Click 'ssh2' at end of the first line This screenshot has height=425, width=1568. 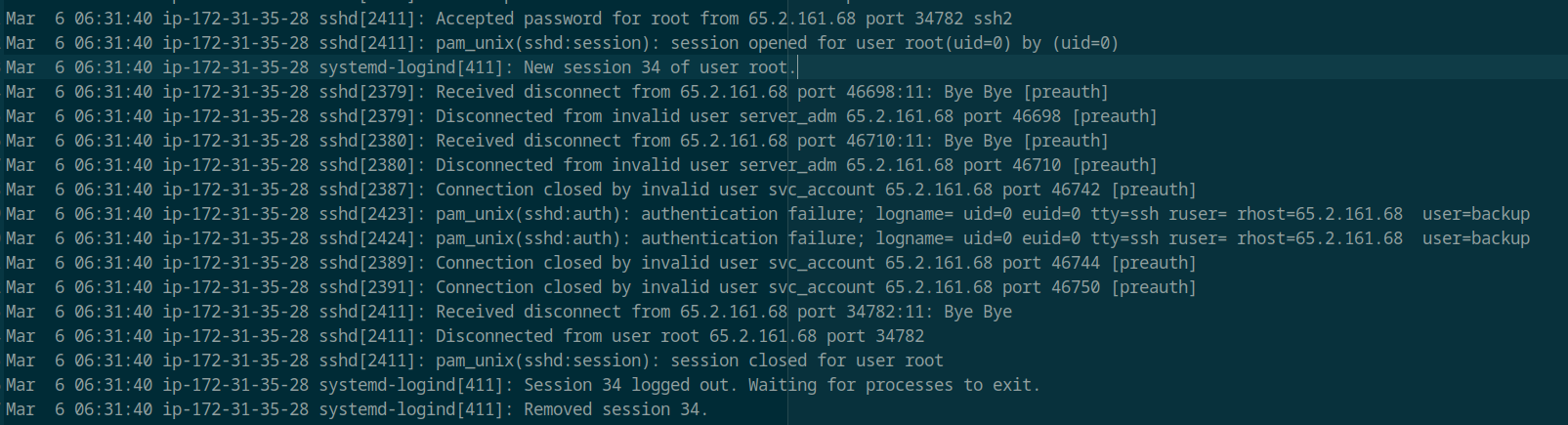(x=993, y=19)
